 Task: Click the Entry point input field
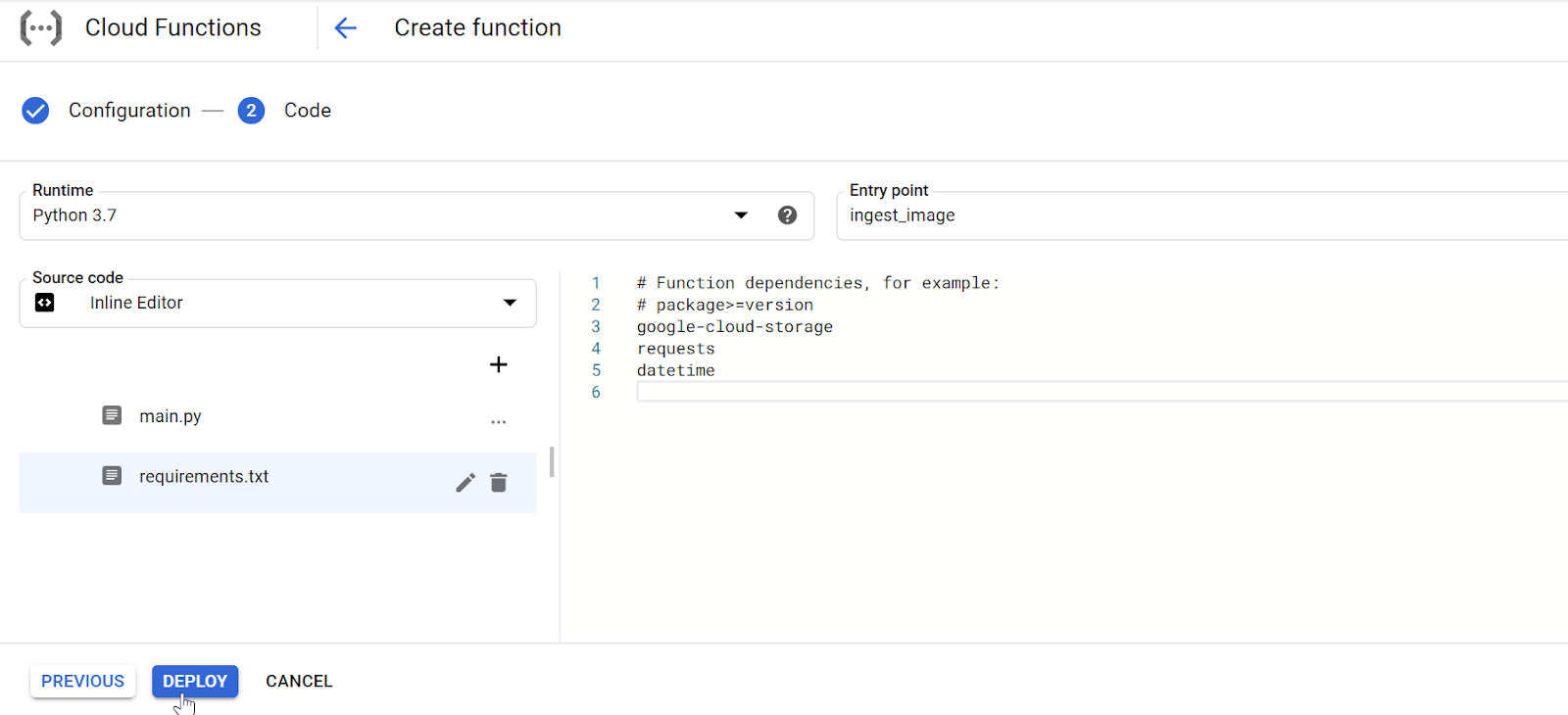[x=1202, y=215]
